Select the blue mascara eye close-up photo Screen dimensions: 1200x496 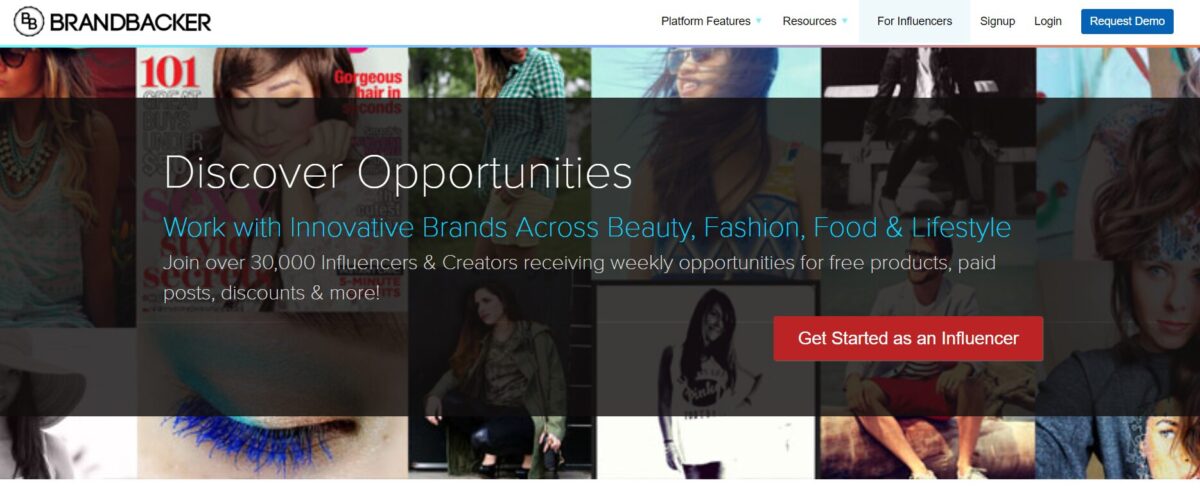pyautogui.click(x=272, y=396)
